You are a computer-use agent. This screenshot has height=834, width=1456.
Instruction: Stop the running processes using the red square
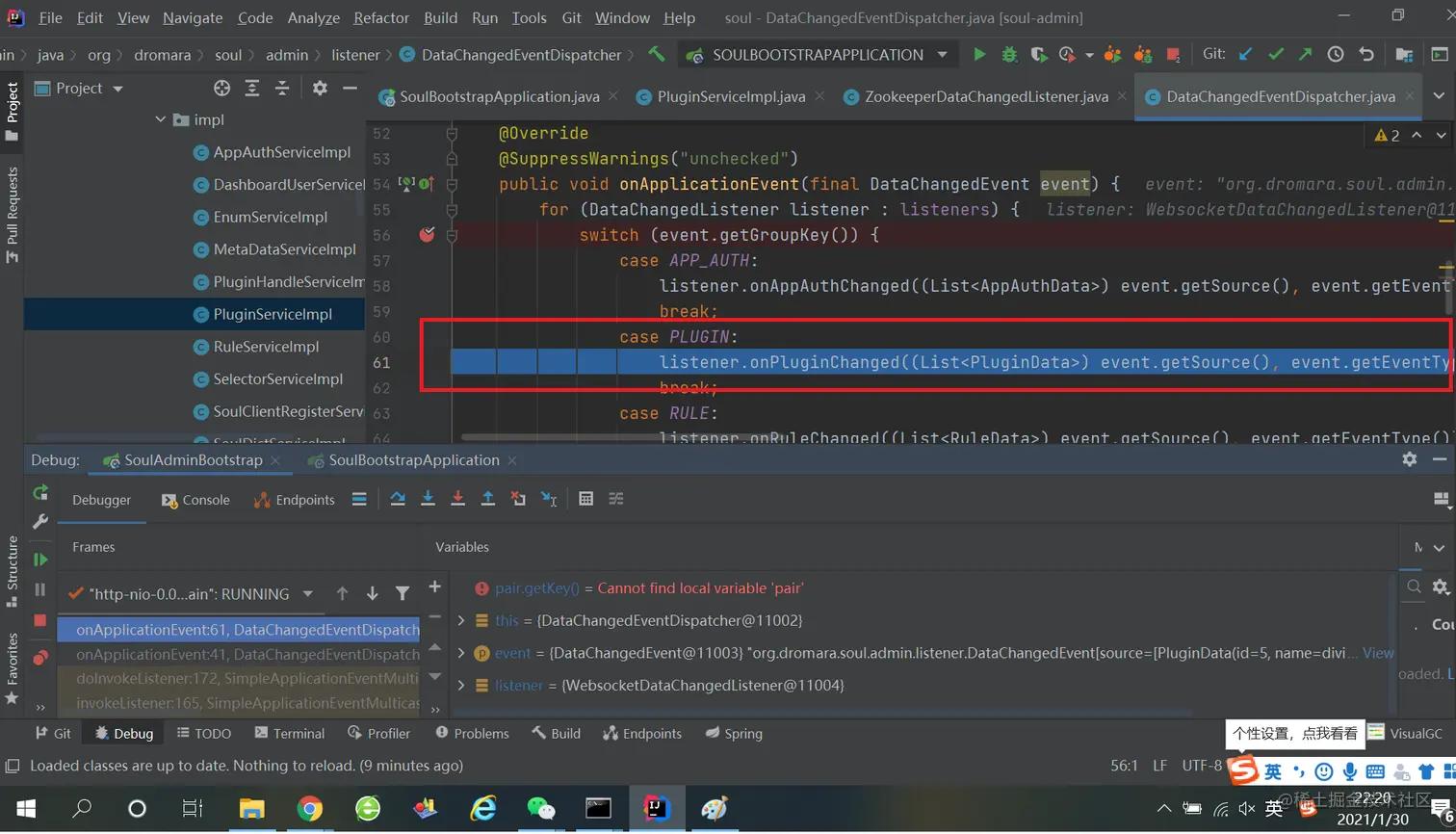[1173, 55]
